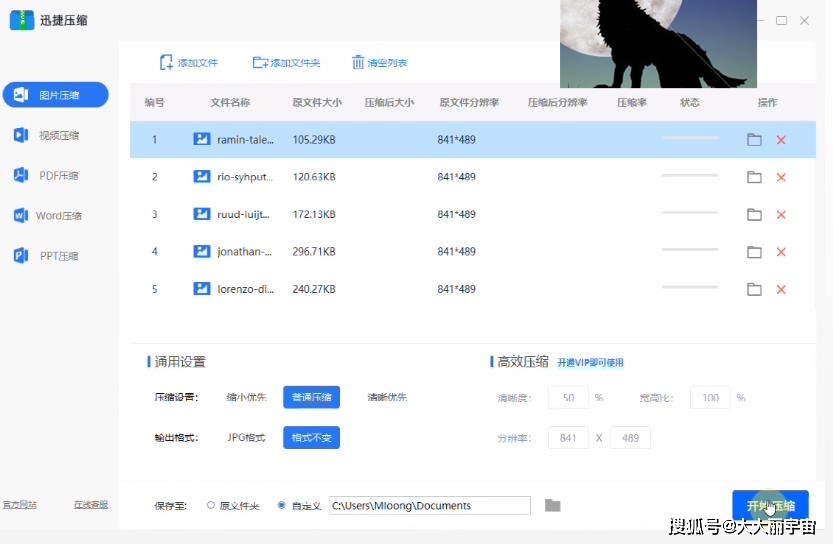The width and height of the screenshot is (833, 544).
Task: Remove the jonathan file from list
Action: coord(781,252)
